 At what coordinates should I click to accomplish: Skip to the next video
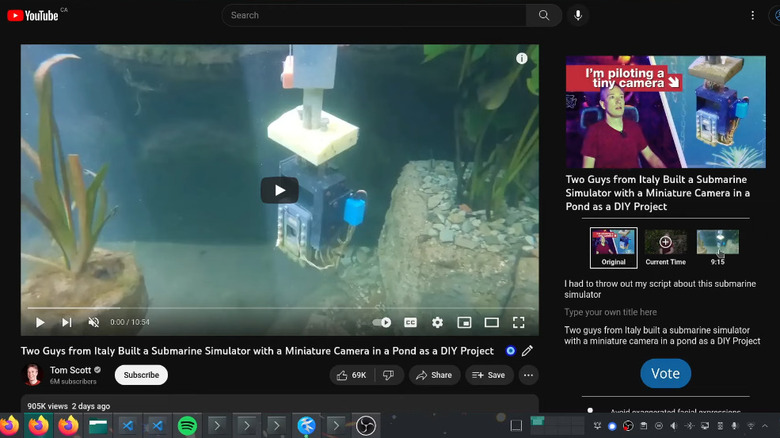click(67, 322)
